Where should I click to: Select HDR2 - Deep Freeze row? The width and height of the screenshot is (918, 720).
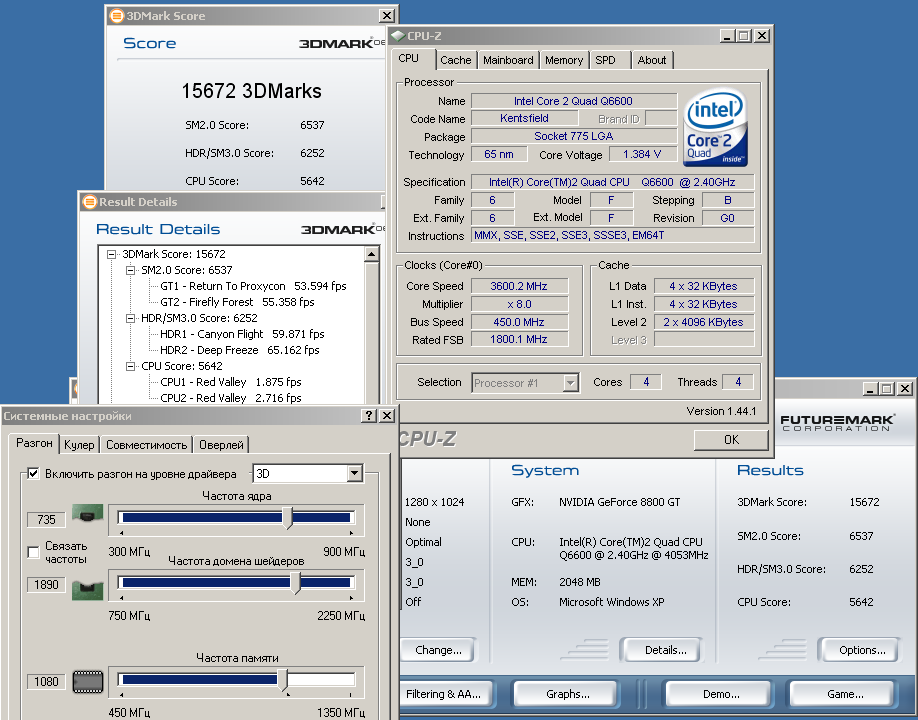point(239,350)
